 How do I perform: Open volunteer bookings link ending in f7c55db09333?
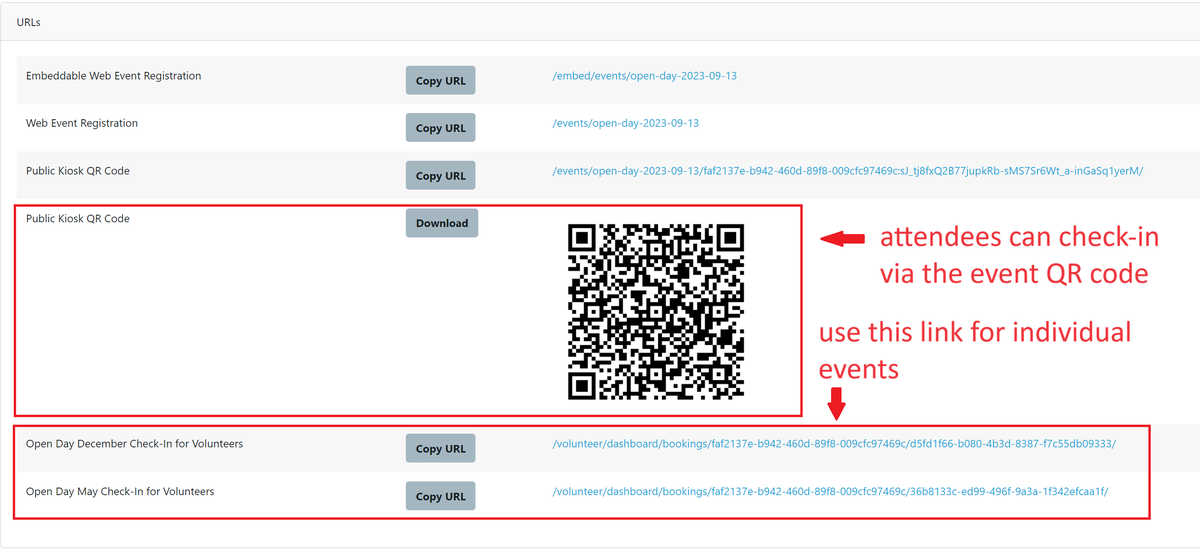833,444
